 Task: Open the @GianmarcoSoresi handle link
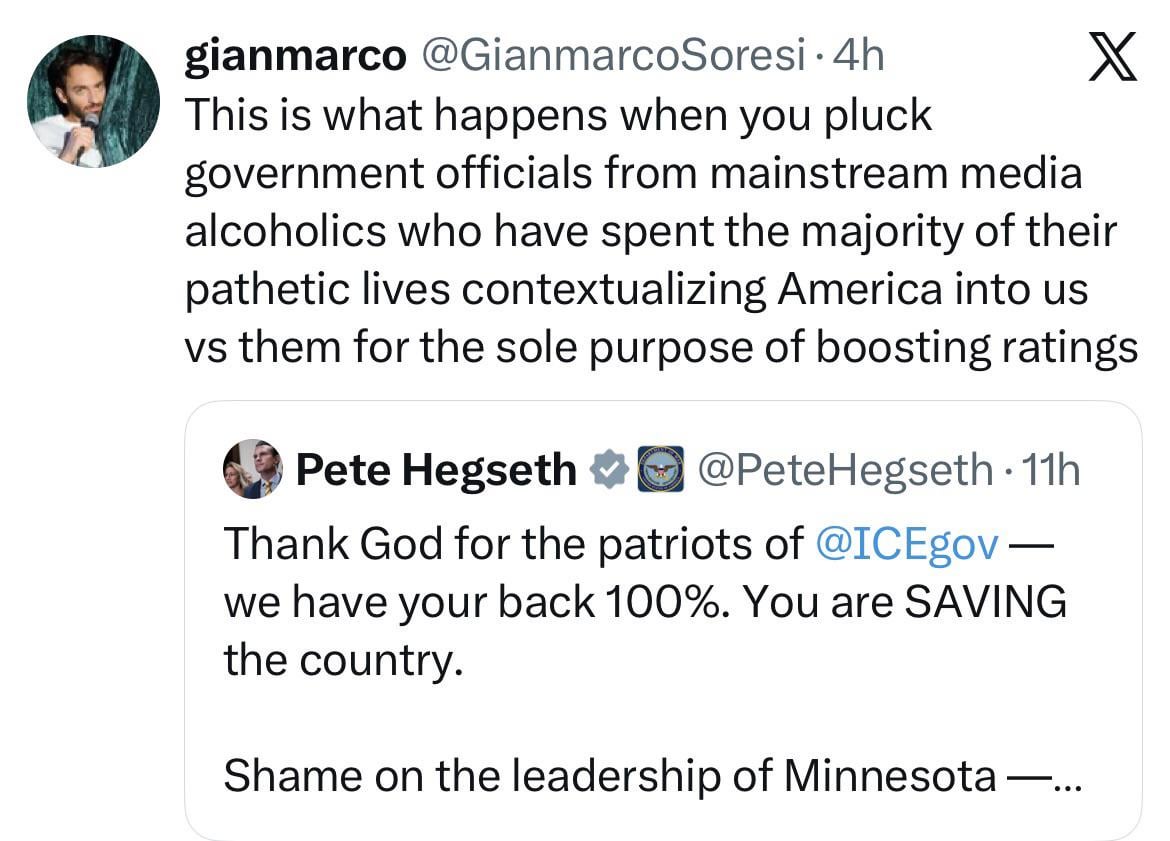click(x=614, y=57)
